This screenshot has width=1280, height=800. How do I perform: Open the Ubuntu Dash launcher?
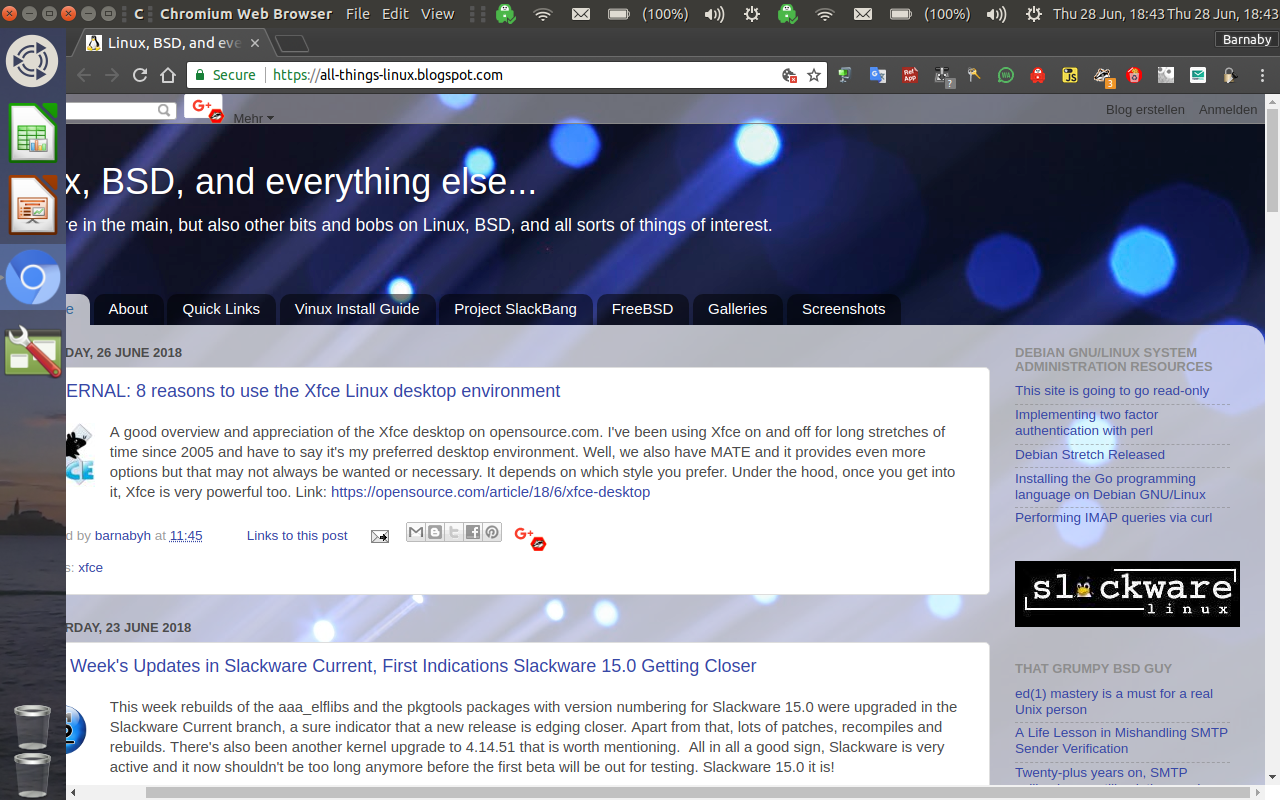click(33, 61)
